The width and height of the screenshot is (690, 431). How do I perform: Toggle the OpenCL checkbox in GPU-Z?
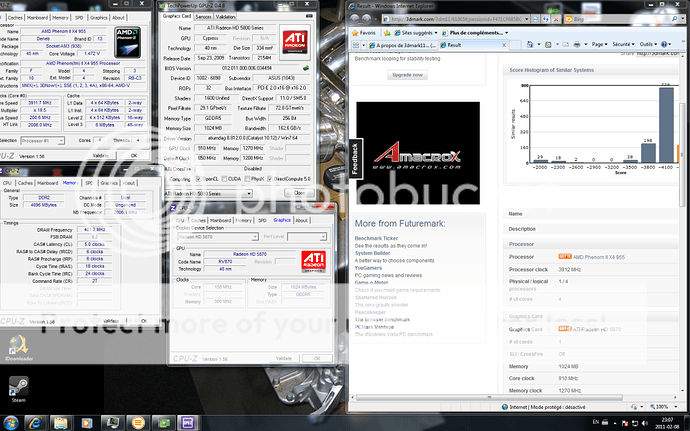pos(201,179)
